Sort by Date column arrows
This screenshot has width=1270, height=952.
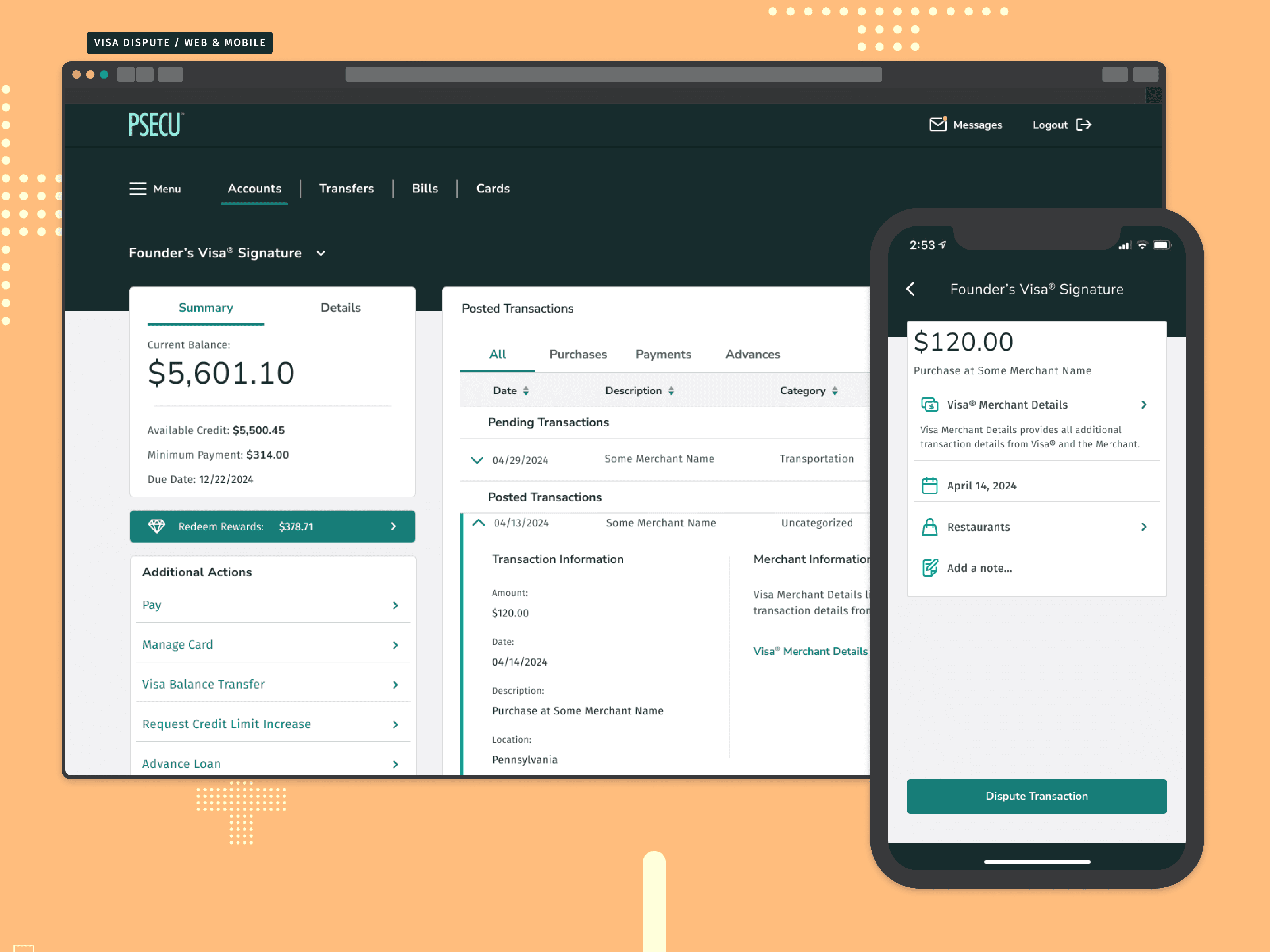coord(526,391)
